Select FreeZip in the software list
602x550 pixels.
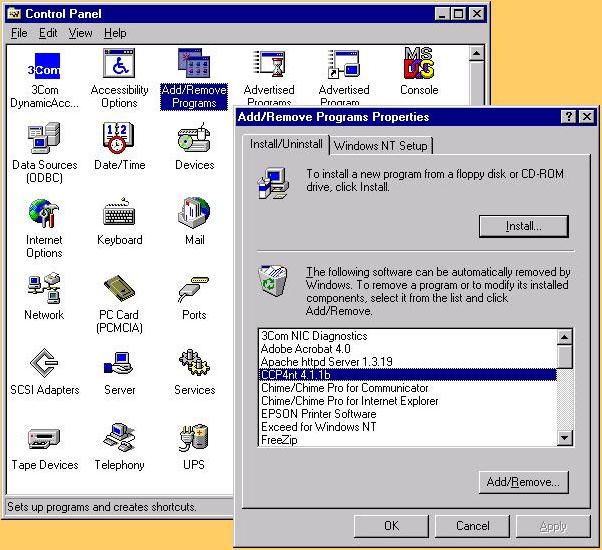tap(407, 439)
